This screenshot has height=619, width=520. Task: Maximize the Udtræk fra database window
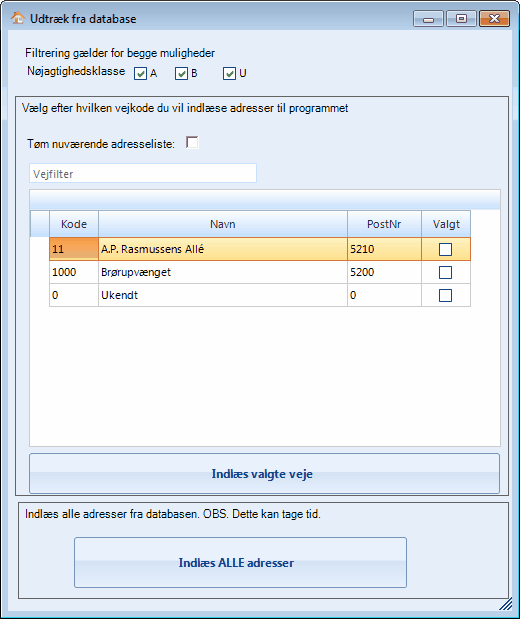pos(461,19)
